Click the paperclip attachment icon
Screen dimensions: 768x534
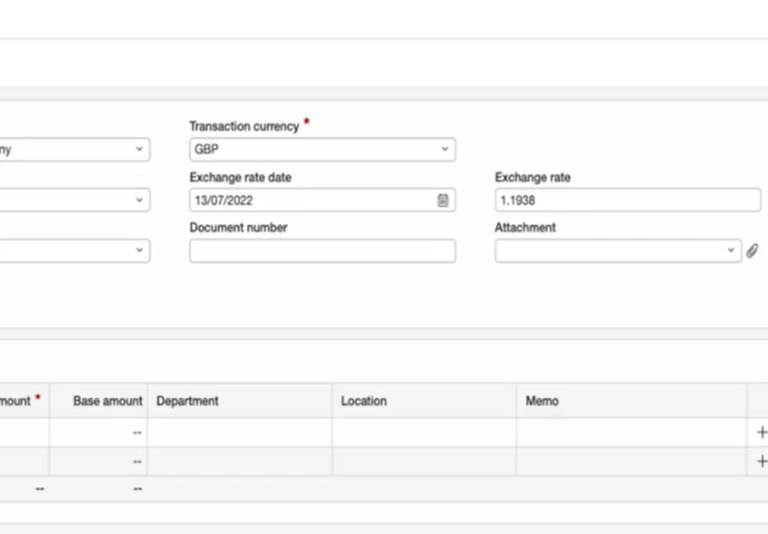click(752, 251)
